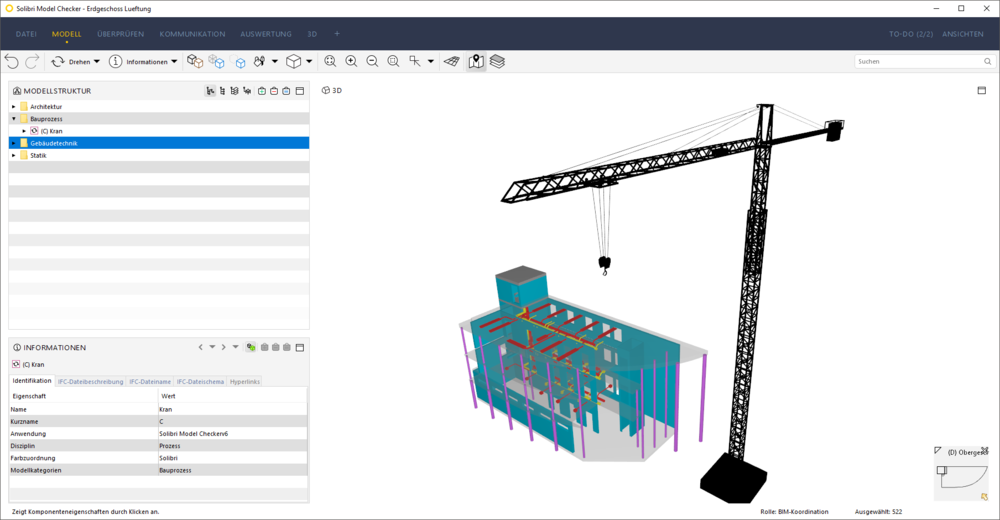Click the INFORMATIONEN panel back arrow
The height and width of the screenshot is (520, 1000).
(200, 347)
